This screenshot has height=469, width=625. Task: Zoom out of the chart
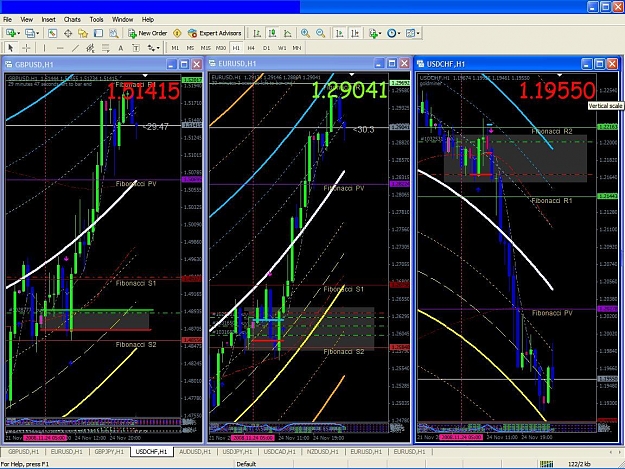click(x=320, y=33)
